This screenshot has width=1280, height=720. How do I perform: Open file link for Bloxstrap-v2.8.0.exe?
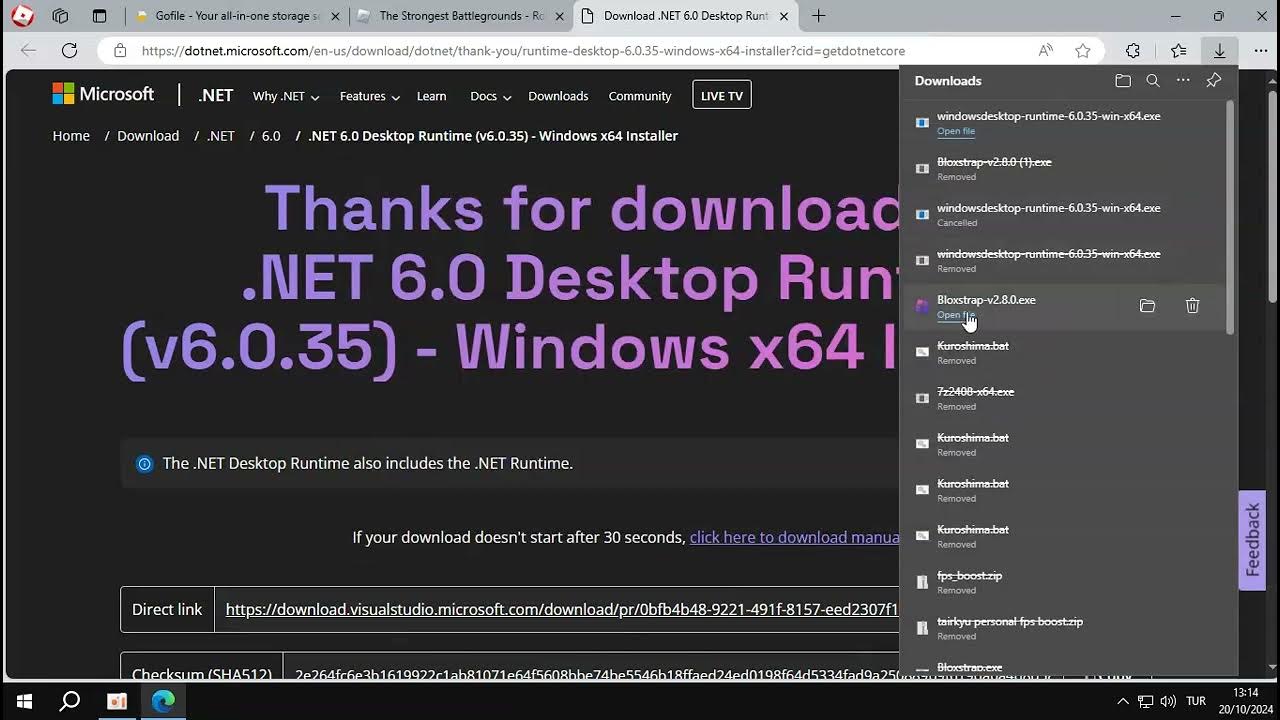pos(956,315)
